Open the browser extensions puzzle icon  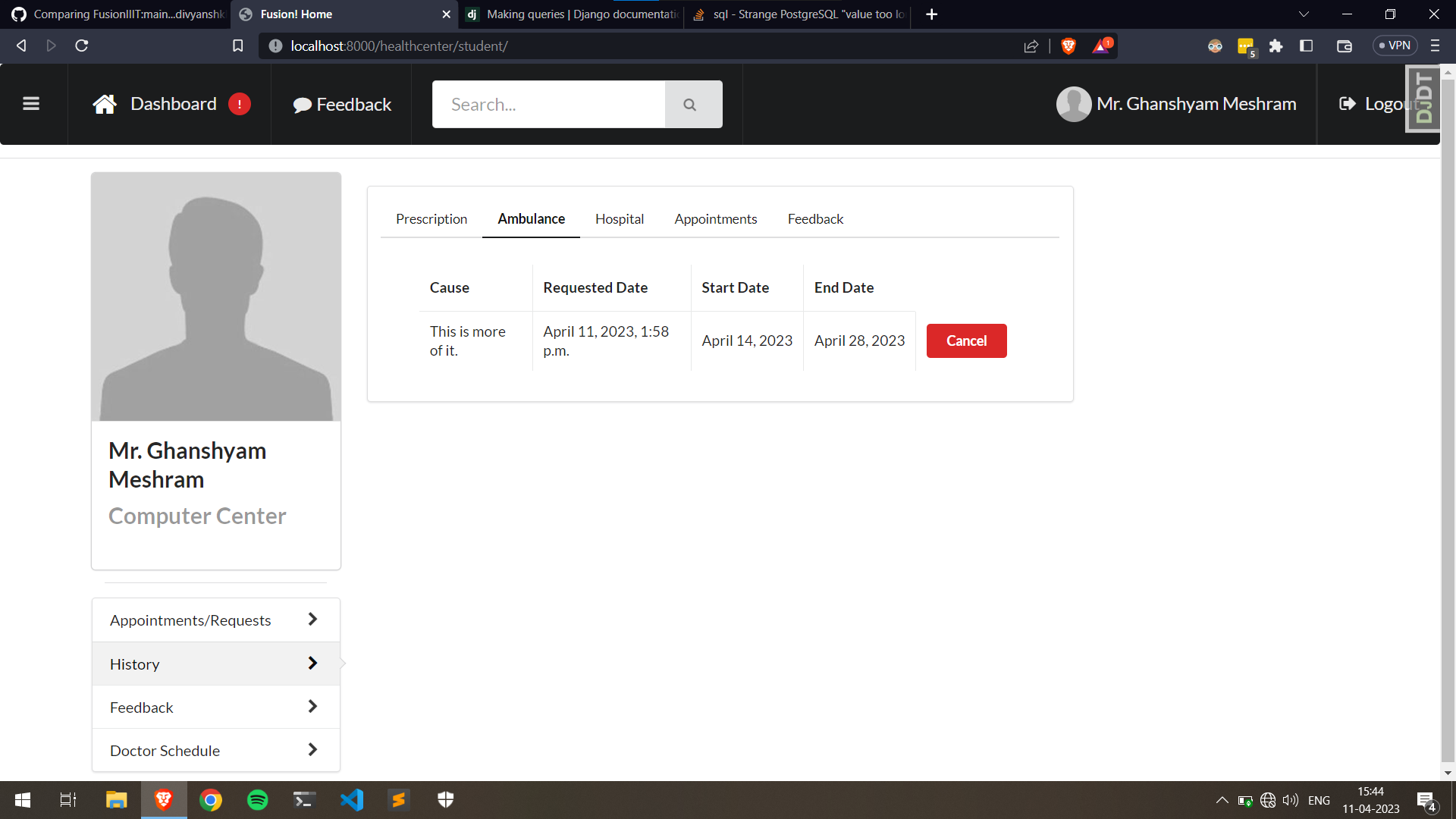pos(1276,46)
